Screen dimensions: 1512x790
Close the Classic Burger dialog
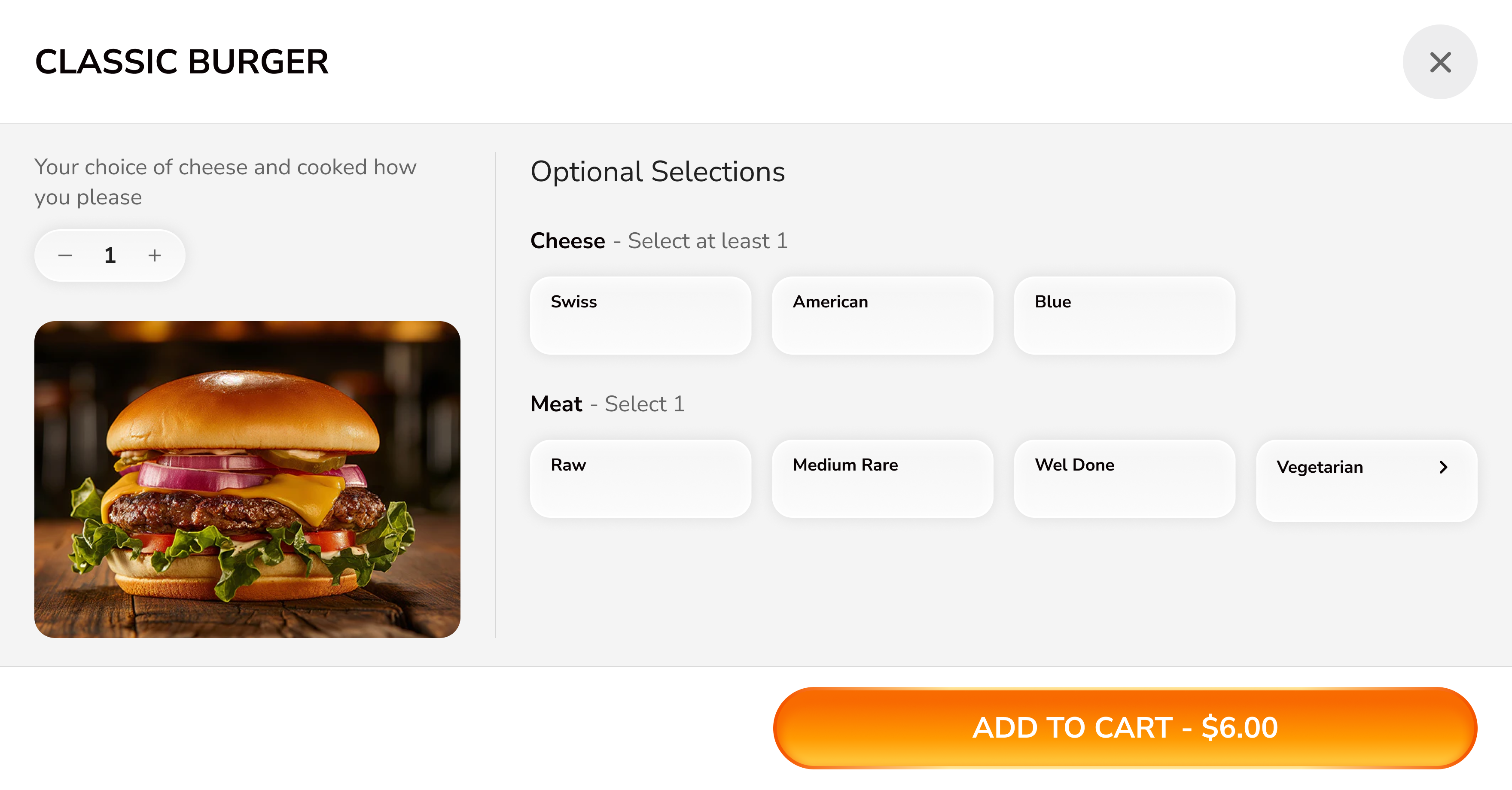[x=1440, y=61]
